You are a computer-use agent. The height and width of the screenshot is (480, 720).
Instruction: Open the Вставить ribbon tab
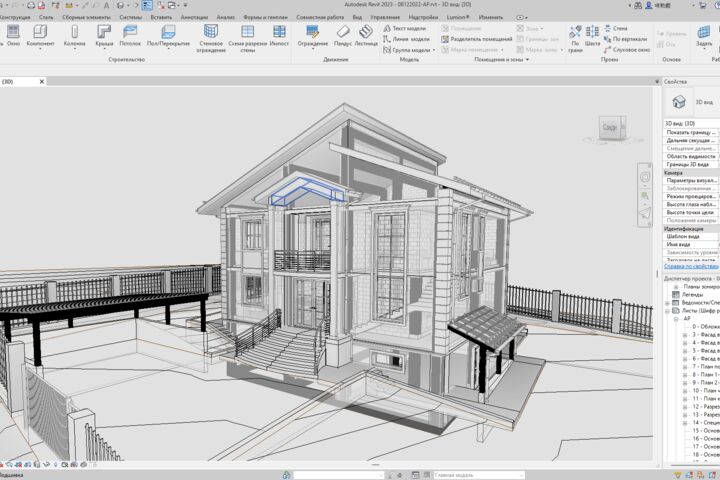pyautogui.click(x=161, y=17)
